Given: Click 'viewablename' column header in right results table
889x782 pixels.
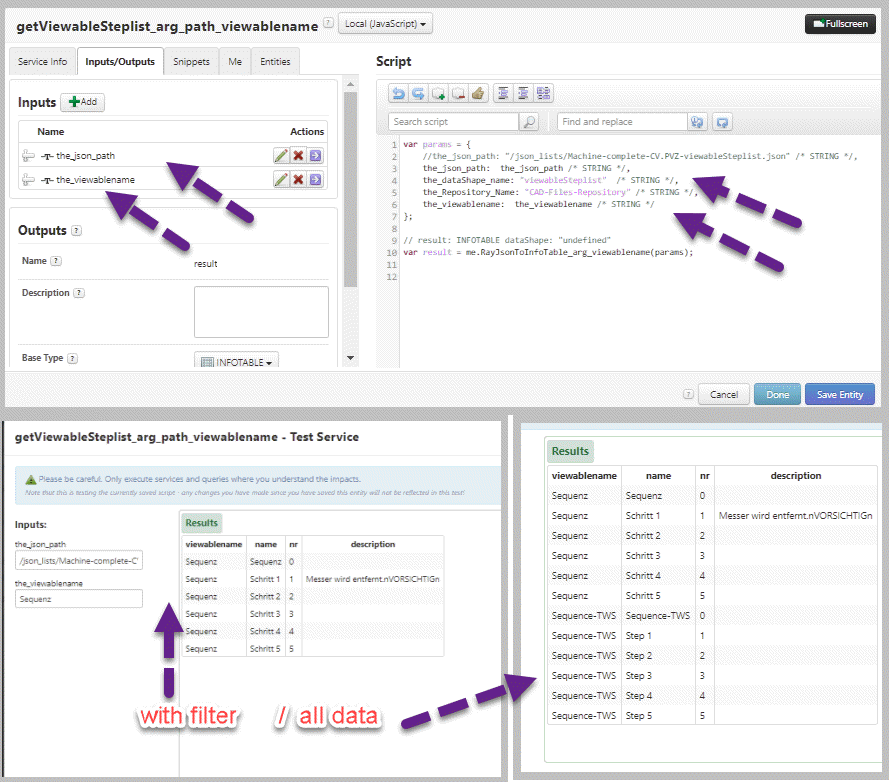Looking at the screenshot, I should coord(584,476).
